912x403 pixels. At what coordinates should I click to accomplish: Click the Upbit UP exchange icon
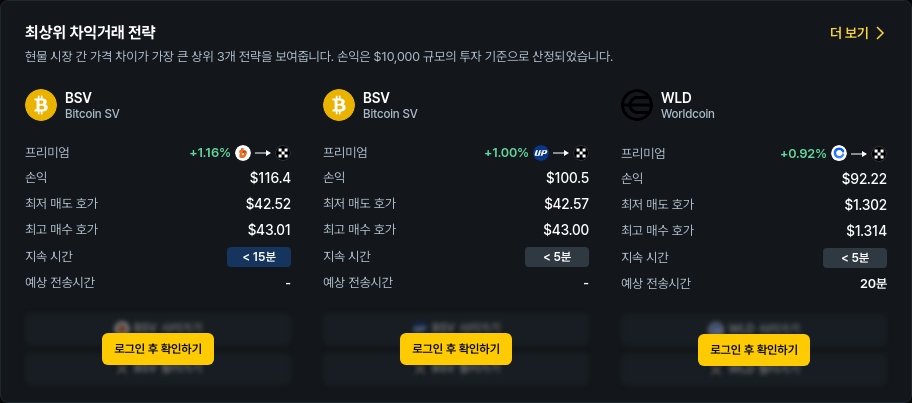540,154
